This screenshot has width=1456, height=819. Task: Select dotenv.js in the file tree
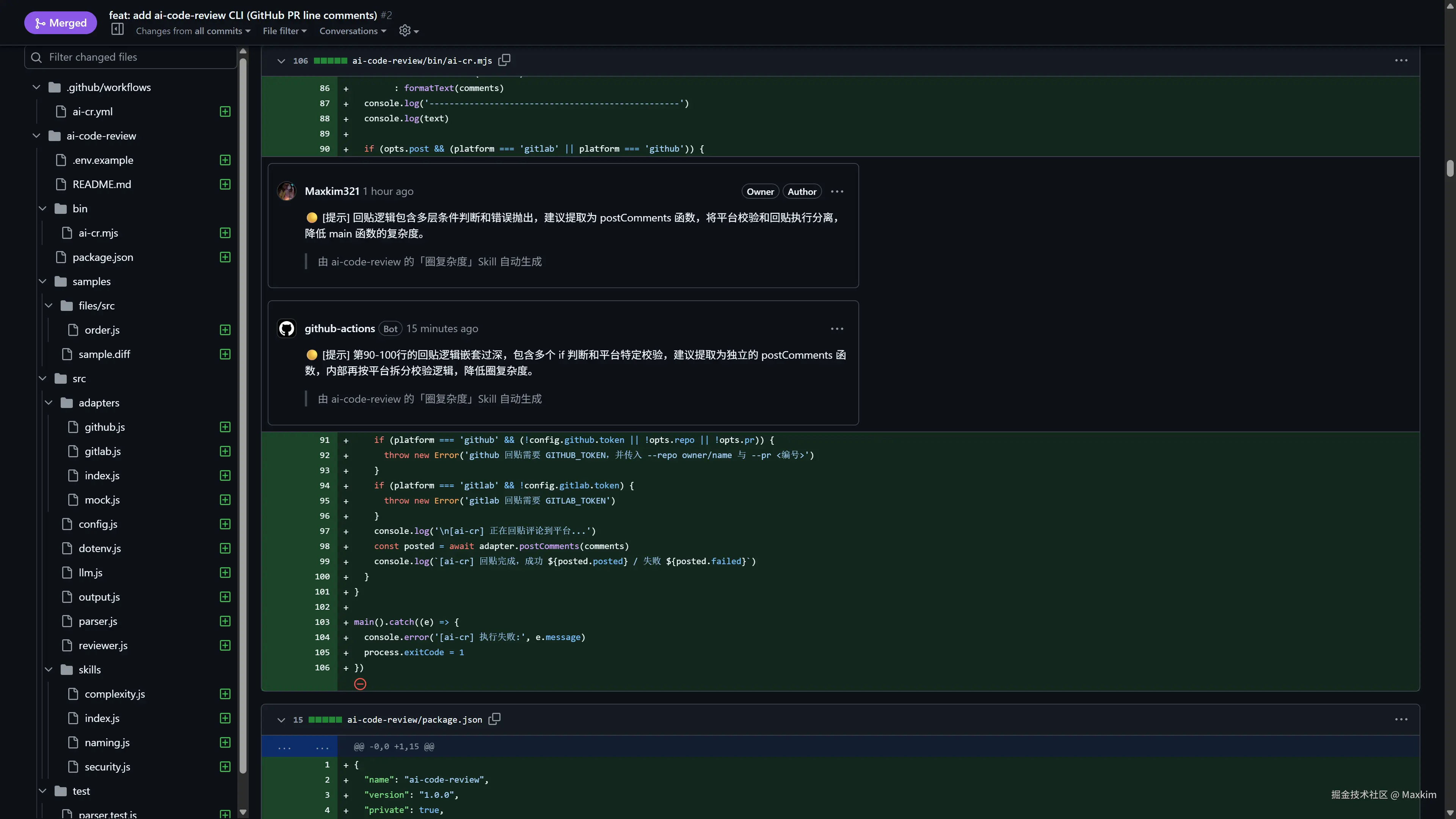pos(99,548)
